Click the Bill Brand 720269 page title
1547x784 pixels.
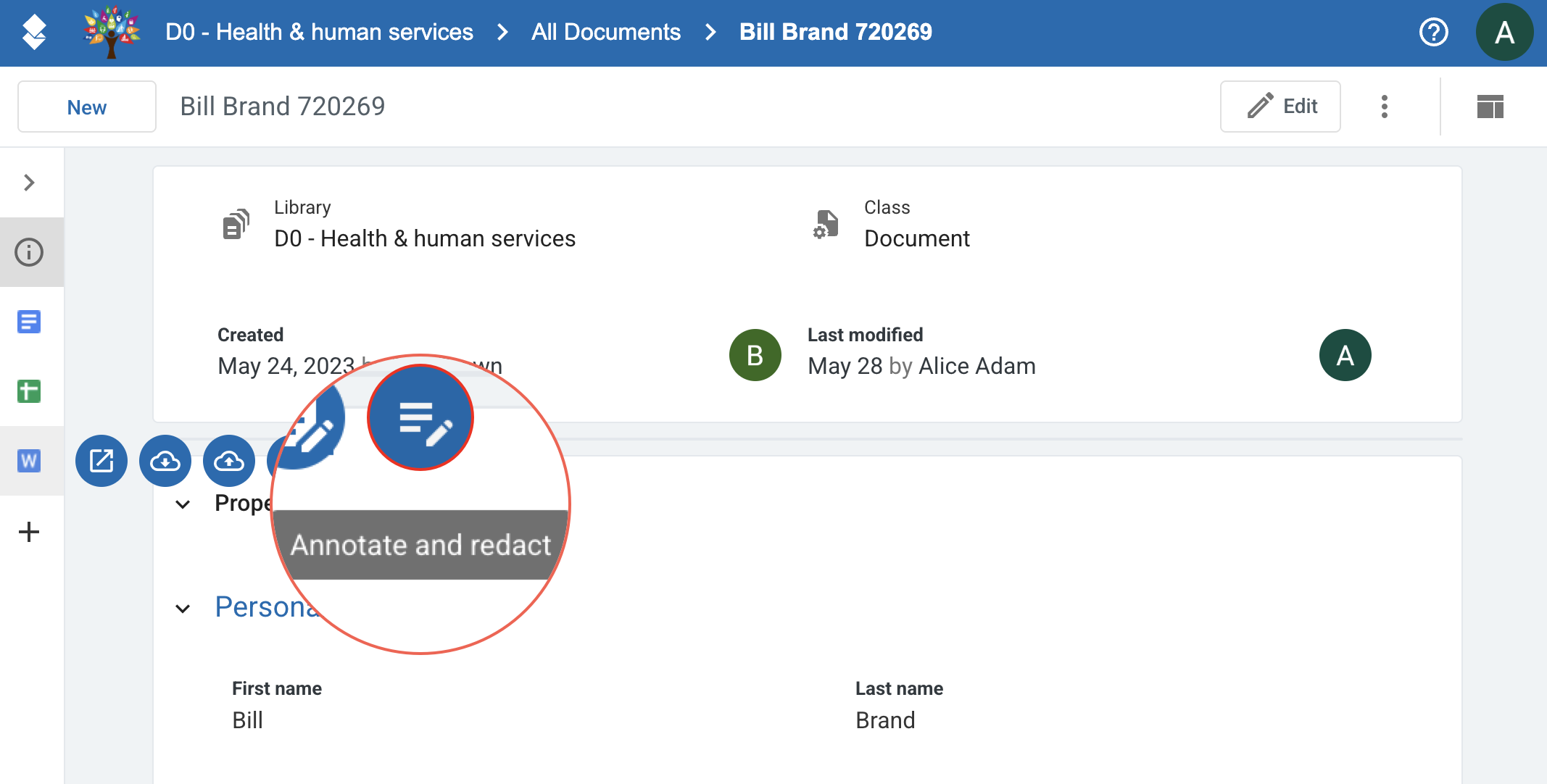[x=283, y=107]
